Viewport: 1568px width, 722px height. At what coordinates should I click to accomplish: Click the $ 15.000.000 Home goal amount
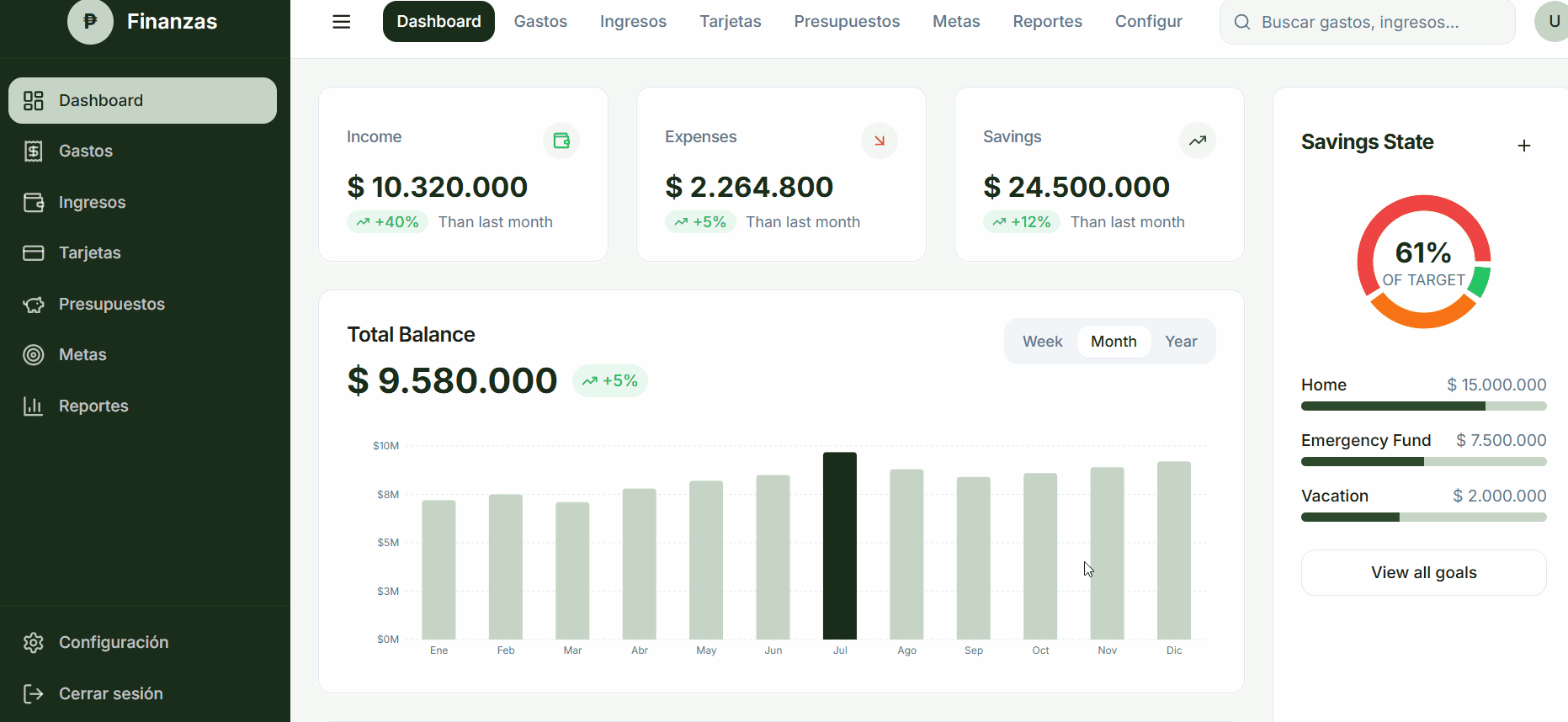tap(1496, 385)
